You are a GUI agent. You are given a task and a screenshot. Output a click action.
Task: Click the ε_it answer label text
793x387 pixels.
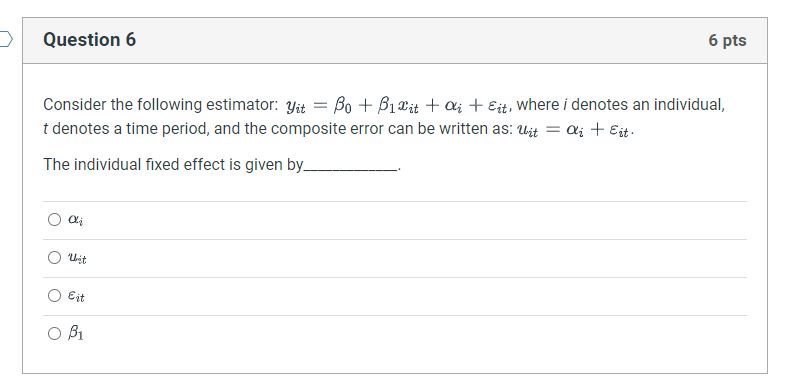point(76,296)
